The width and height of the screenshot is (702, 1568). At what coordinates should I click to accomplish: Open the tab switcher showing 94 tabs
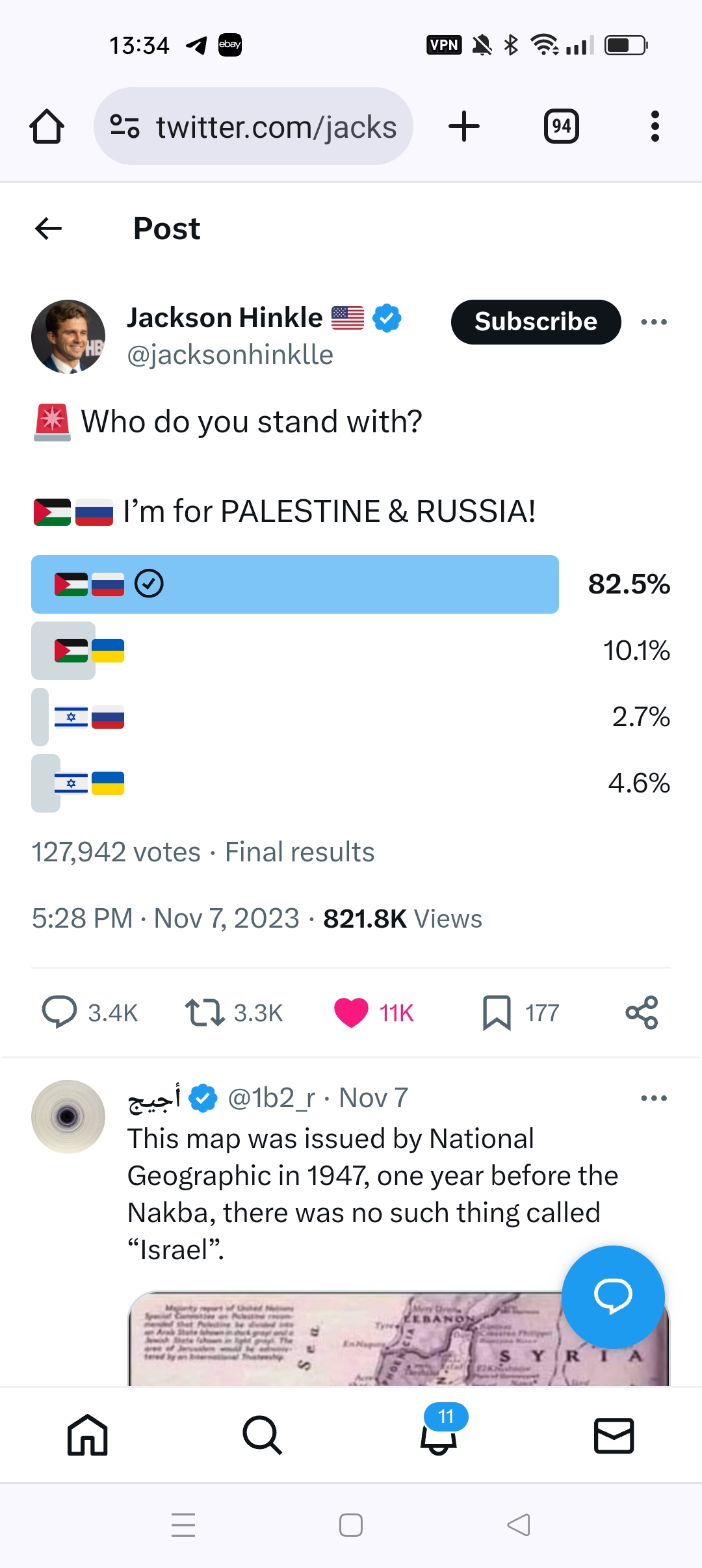pyautogui.click(x=561, y=126)
